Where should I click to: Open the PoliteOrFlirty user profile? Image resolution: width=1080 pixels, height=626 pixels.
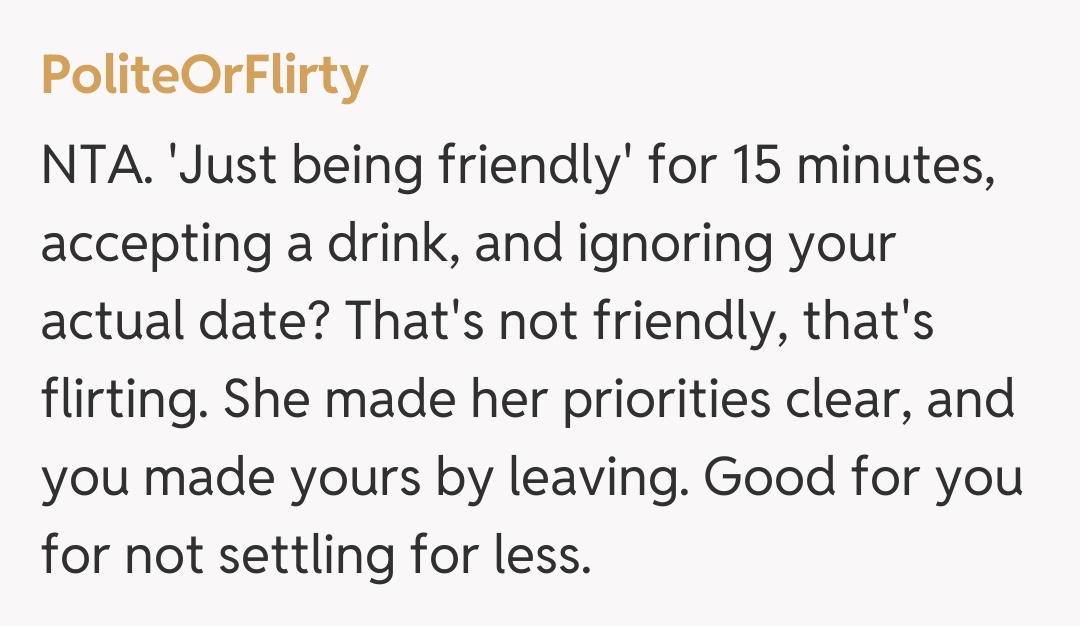tap(204, 76)
